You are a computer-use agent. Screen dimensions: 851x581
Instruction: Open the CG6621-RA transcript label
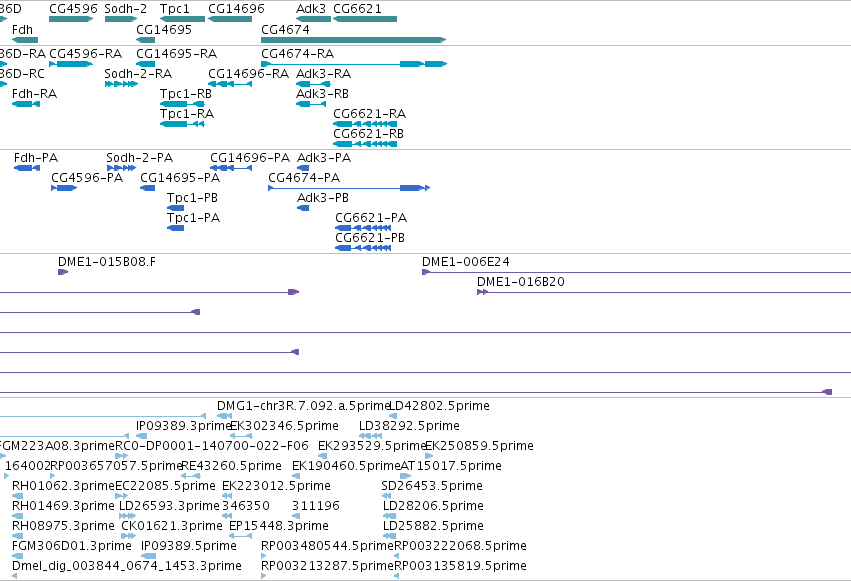click(x=370, y=114)
